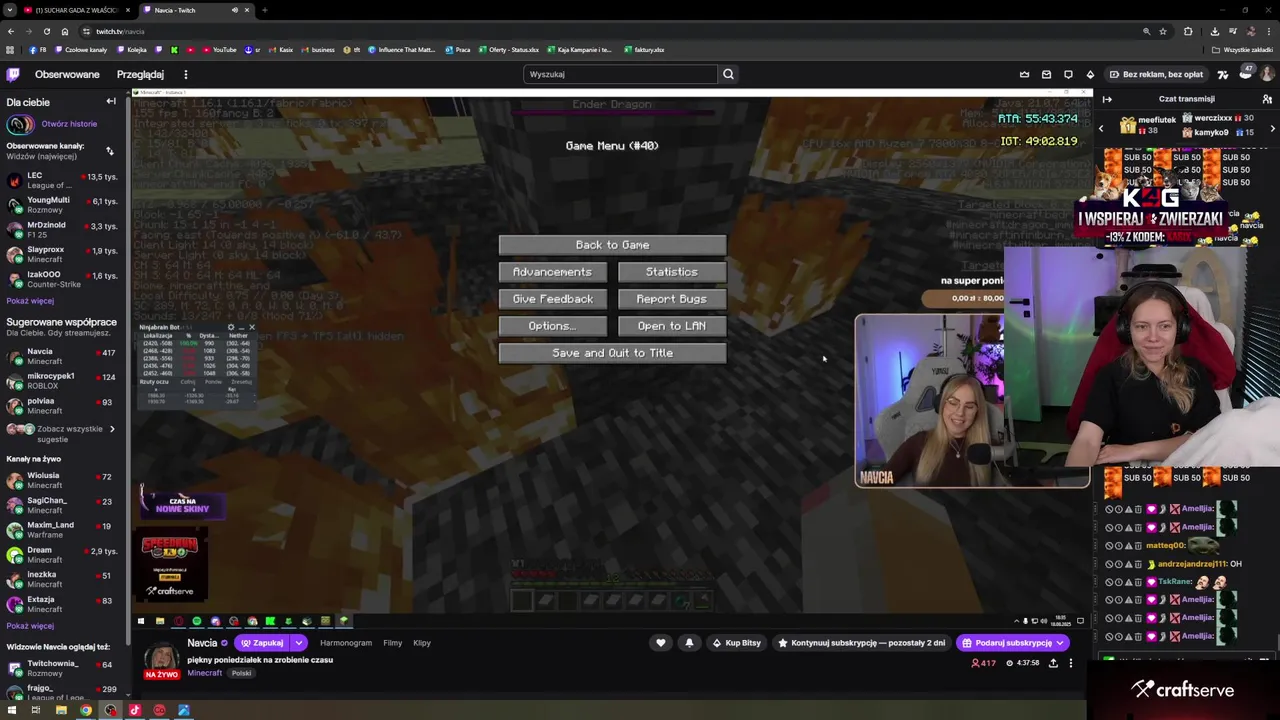Click the Kup Bitsy button

pos(736,643)
